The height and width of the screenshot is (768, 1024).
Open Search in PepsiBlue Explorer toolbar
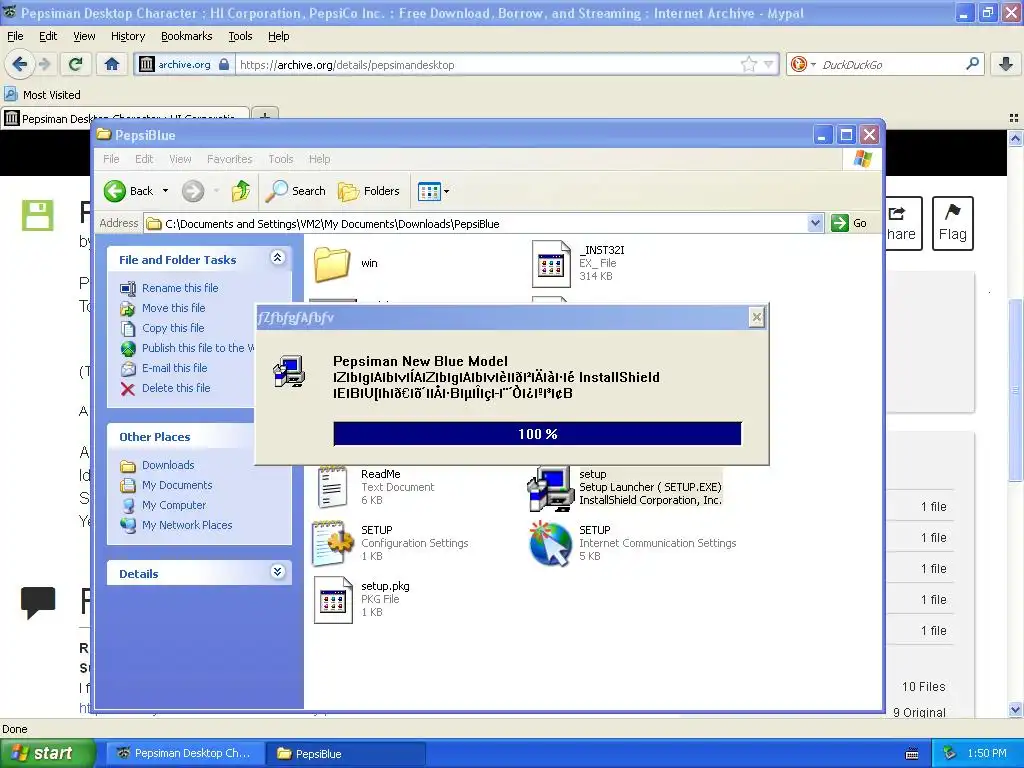[x=296, y=191]
